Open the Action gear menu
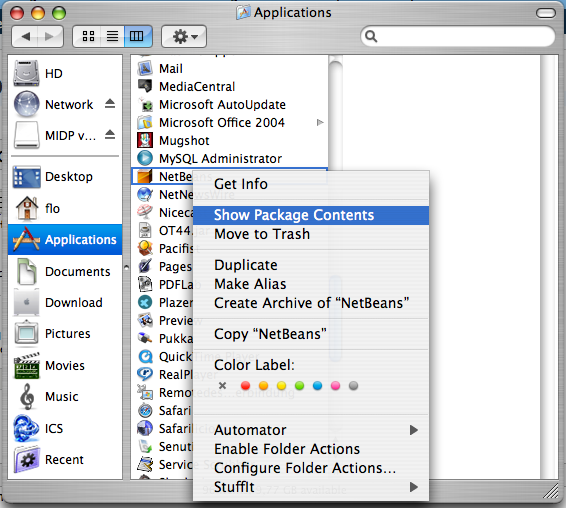 tap(184, 36)
